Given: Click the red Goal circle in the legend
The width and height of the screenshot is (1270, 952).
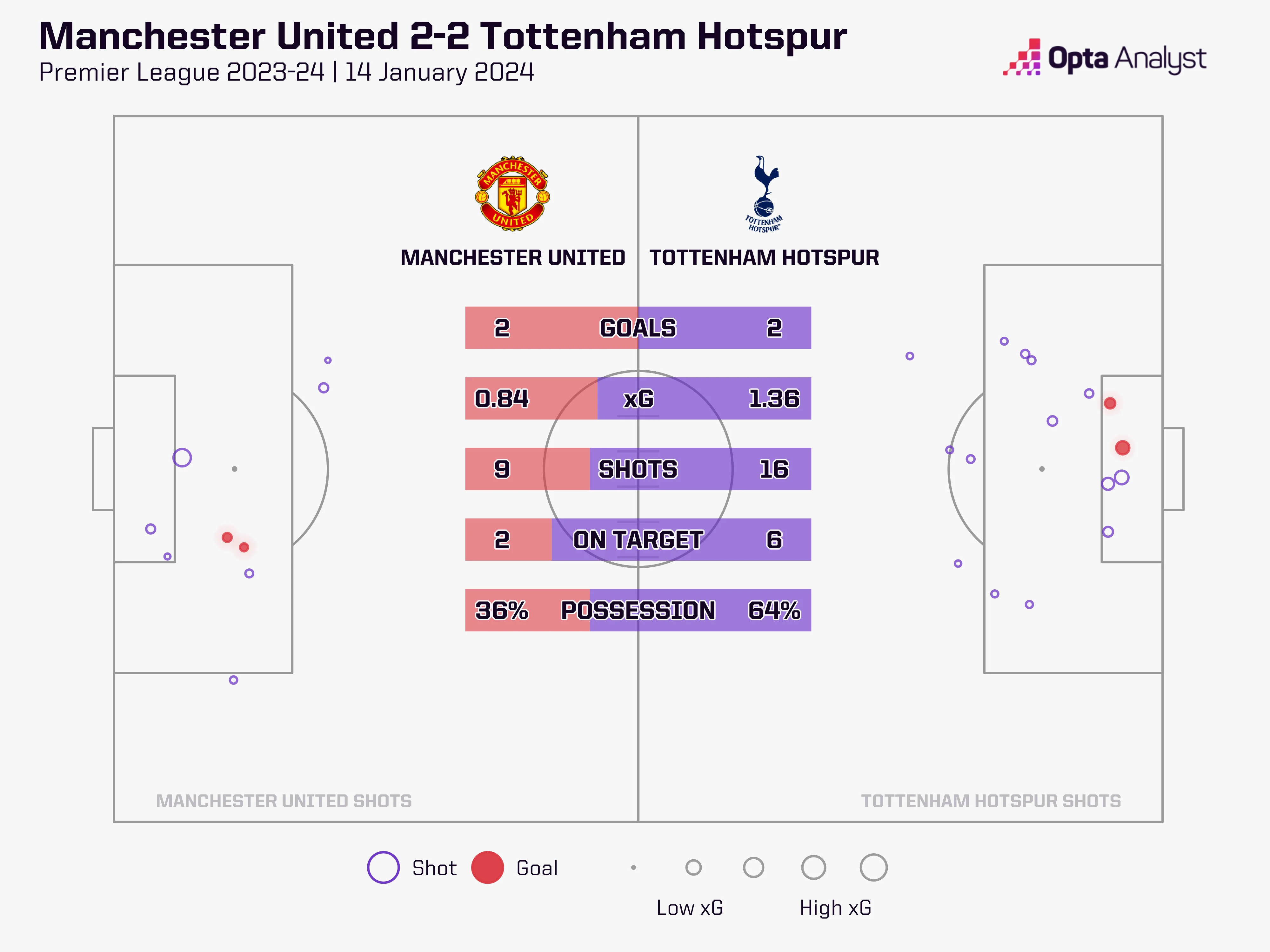Looking at the screenshot, I should (x=487, y=867).
